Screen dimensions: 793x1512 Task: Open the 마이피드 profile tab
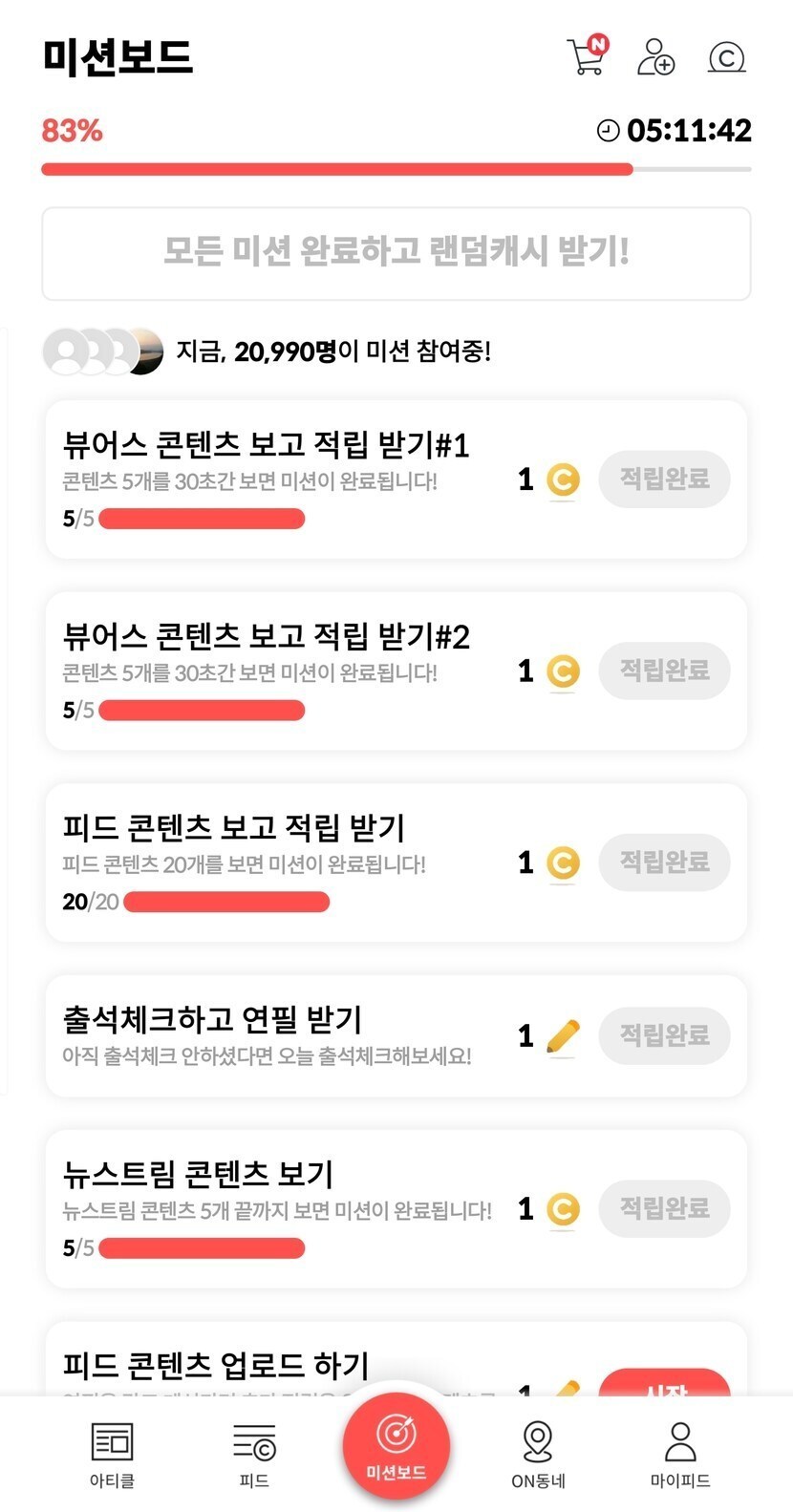click(x=680, y=1454)
